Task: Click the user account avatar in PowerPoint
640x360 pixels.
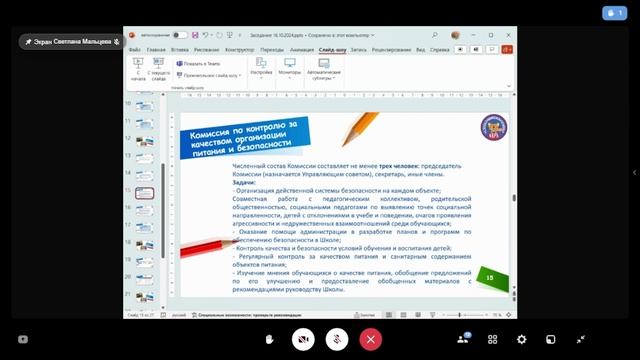Action: click(x=456, y=35)
